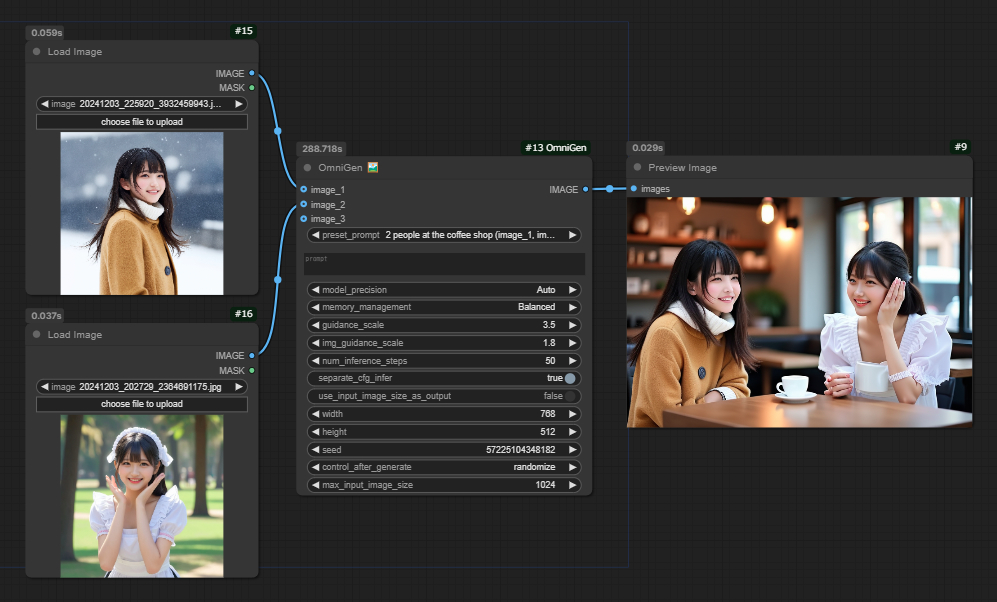This screenshot has height=602, width=997.
Task: Increase img_guidance_scale with right arrow
Action: click(x=572, y=343)
